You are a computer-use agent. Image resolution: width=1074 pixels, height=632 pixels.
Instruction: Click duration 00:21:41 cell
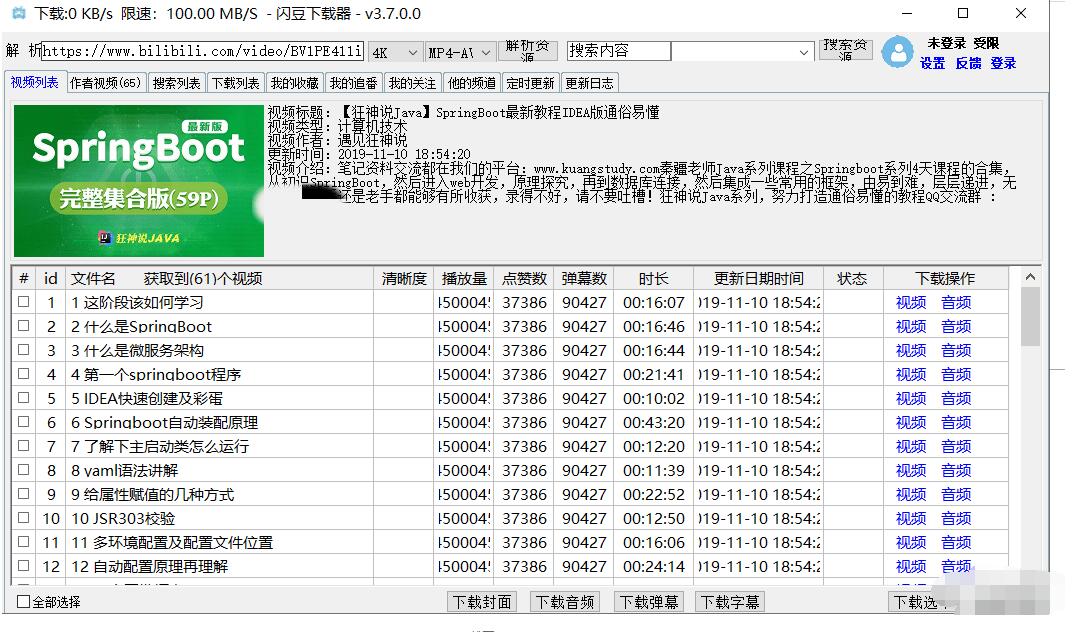(x=653, y=375)
